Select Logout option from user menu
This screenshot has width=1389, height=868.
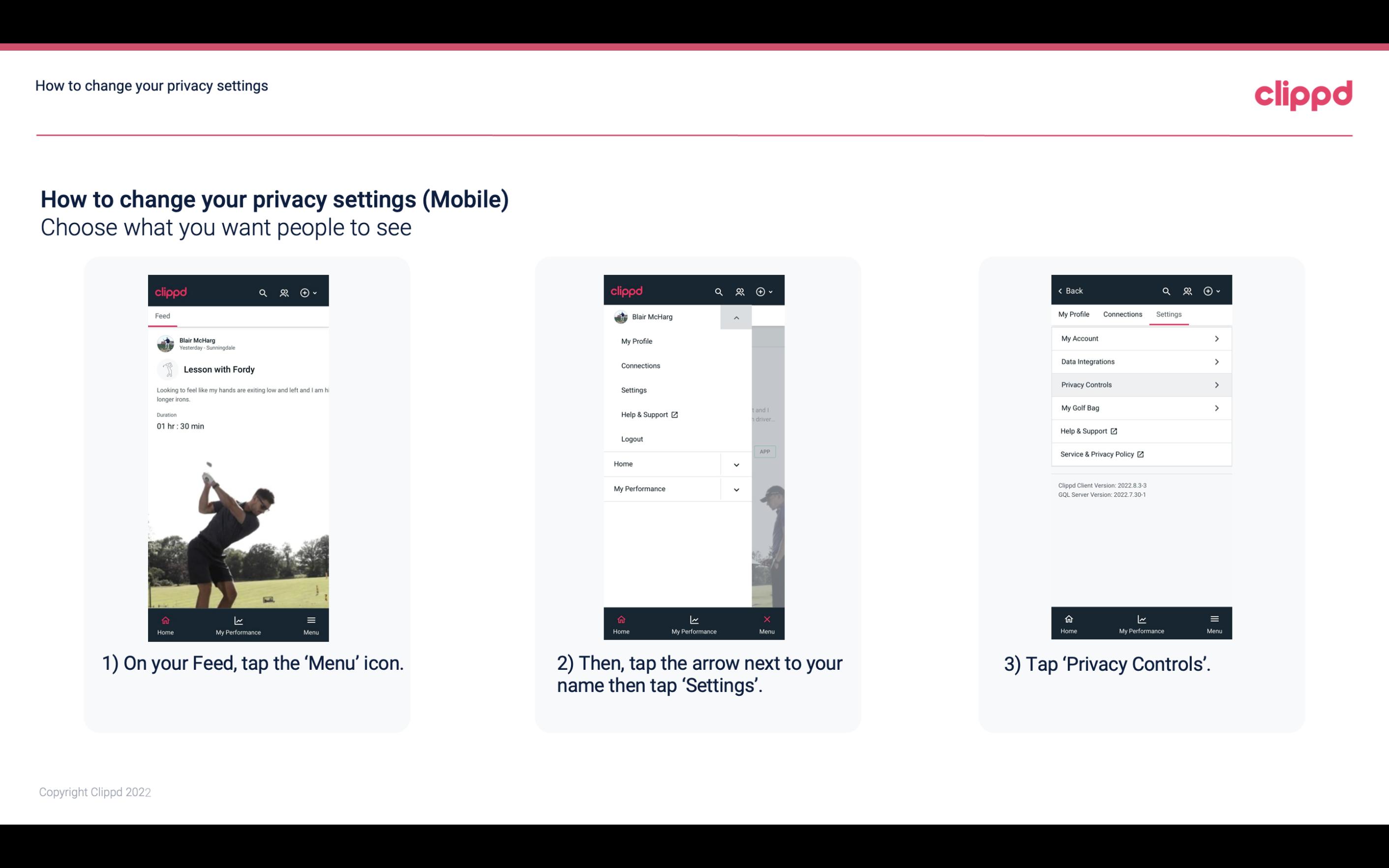tap(632, 438)
